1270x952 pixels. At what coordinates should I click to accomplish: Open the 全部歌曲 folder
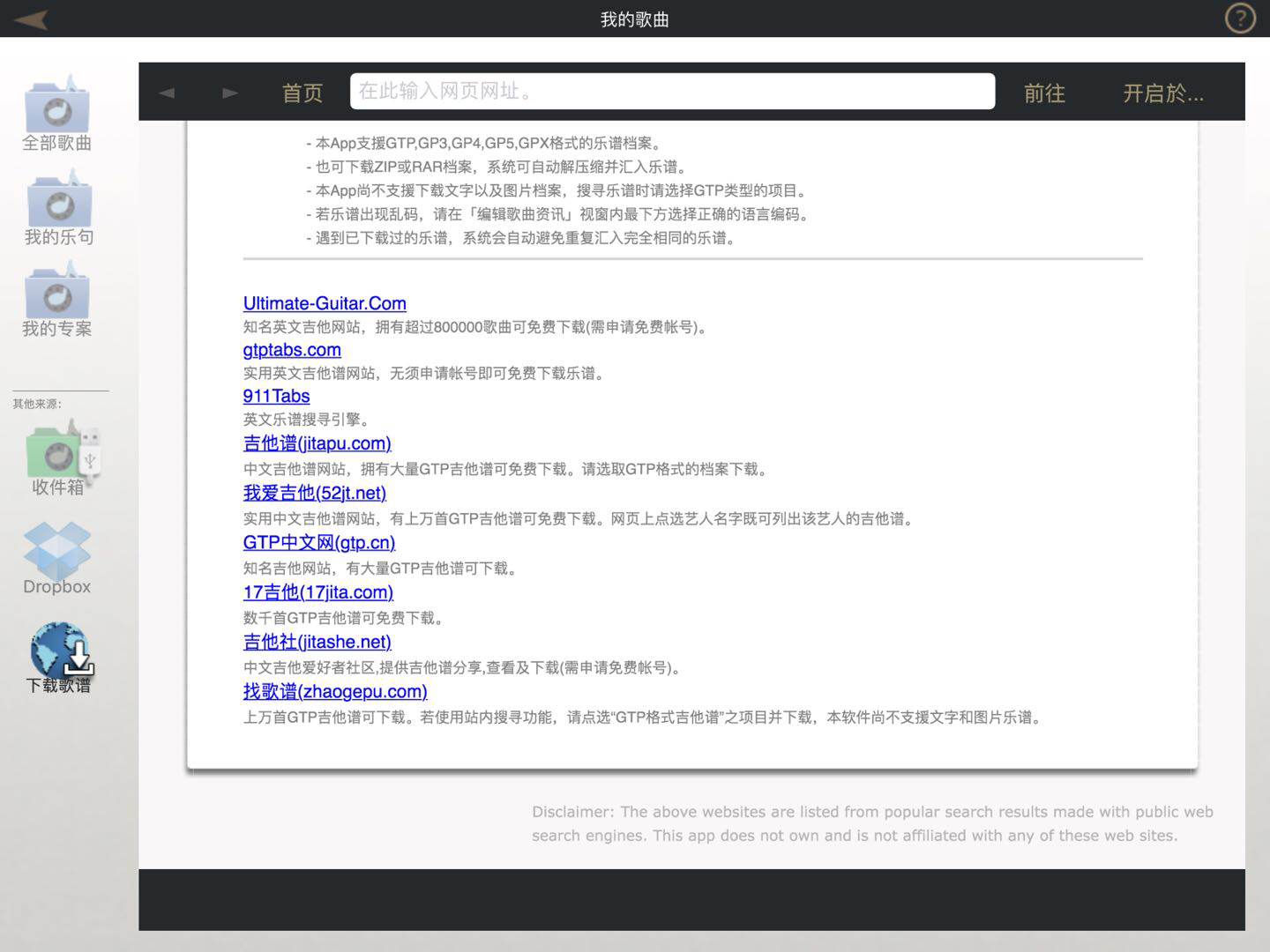(57, 110)
